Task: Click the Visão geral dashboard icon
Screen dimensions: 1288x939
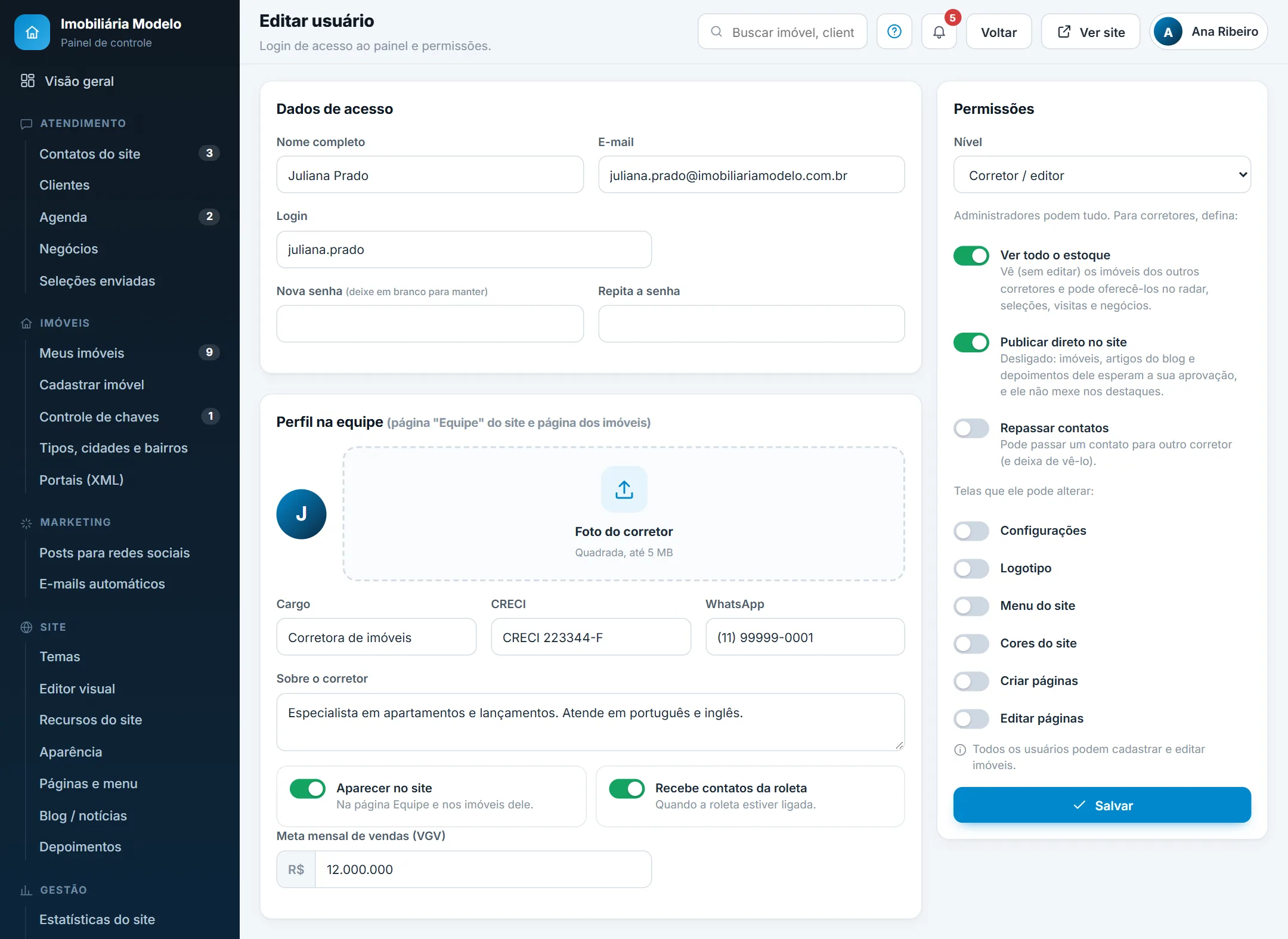Action: coord(27,81)
